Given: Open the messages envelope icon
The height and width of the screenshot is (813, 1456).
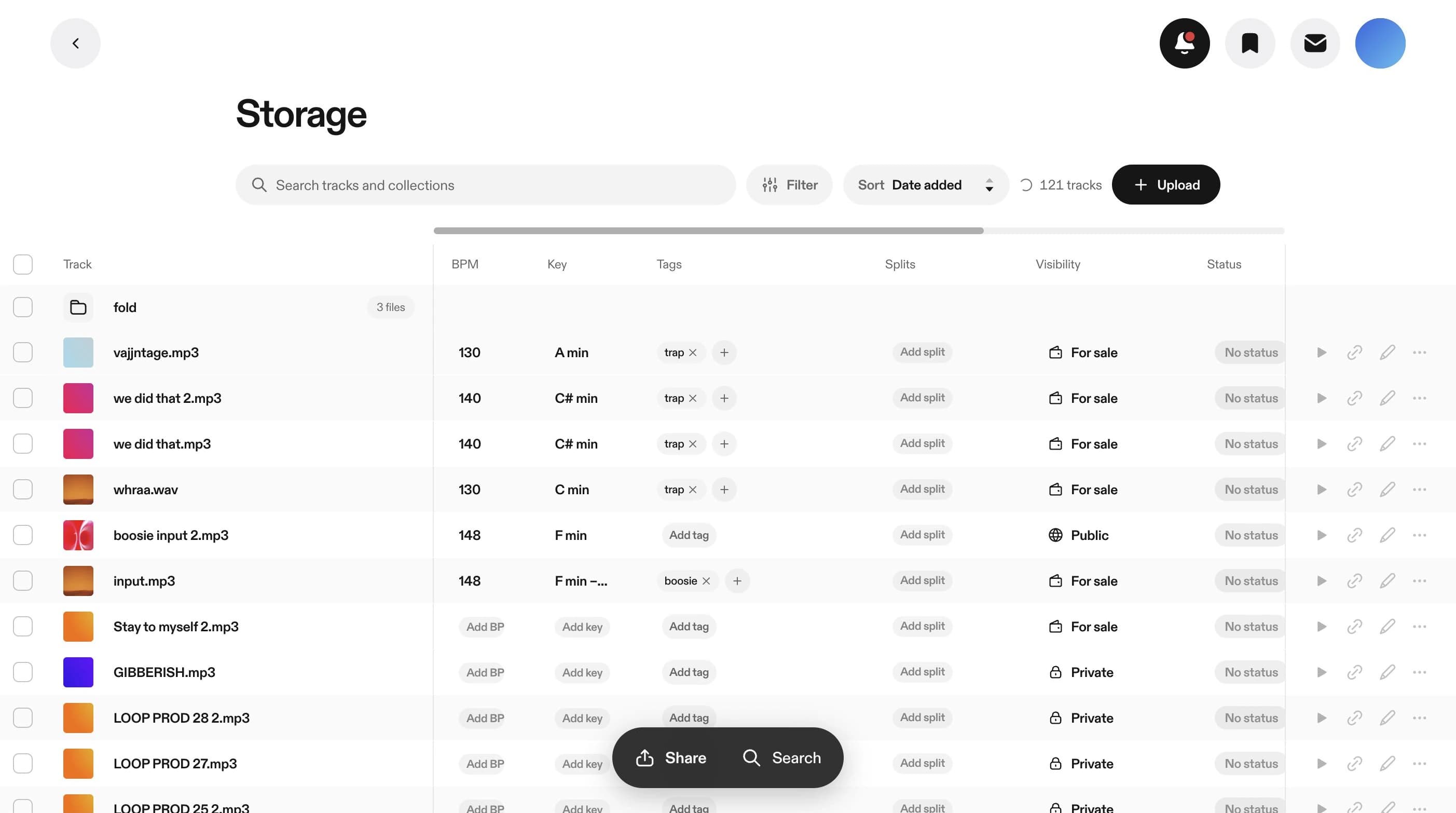Looking at the screenshot, I should [1315, 43].
